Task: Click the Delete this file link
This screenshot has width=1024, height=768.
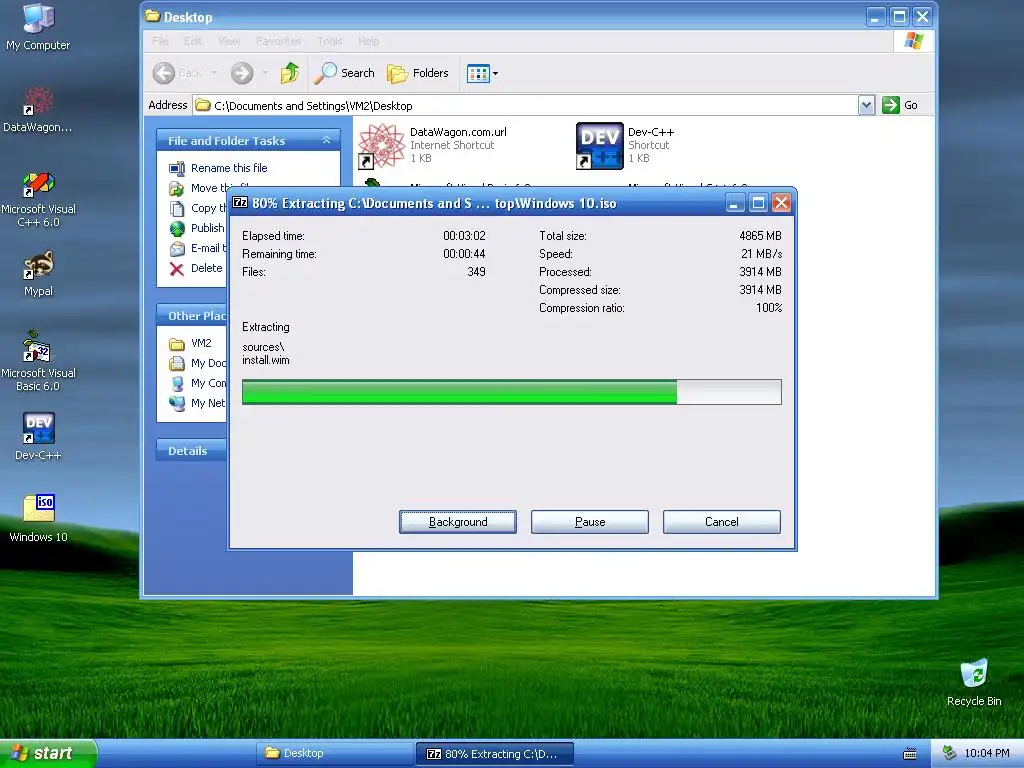Action: pyautogui.click(x=207, y=268)
